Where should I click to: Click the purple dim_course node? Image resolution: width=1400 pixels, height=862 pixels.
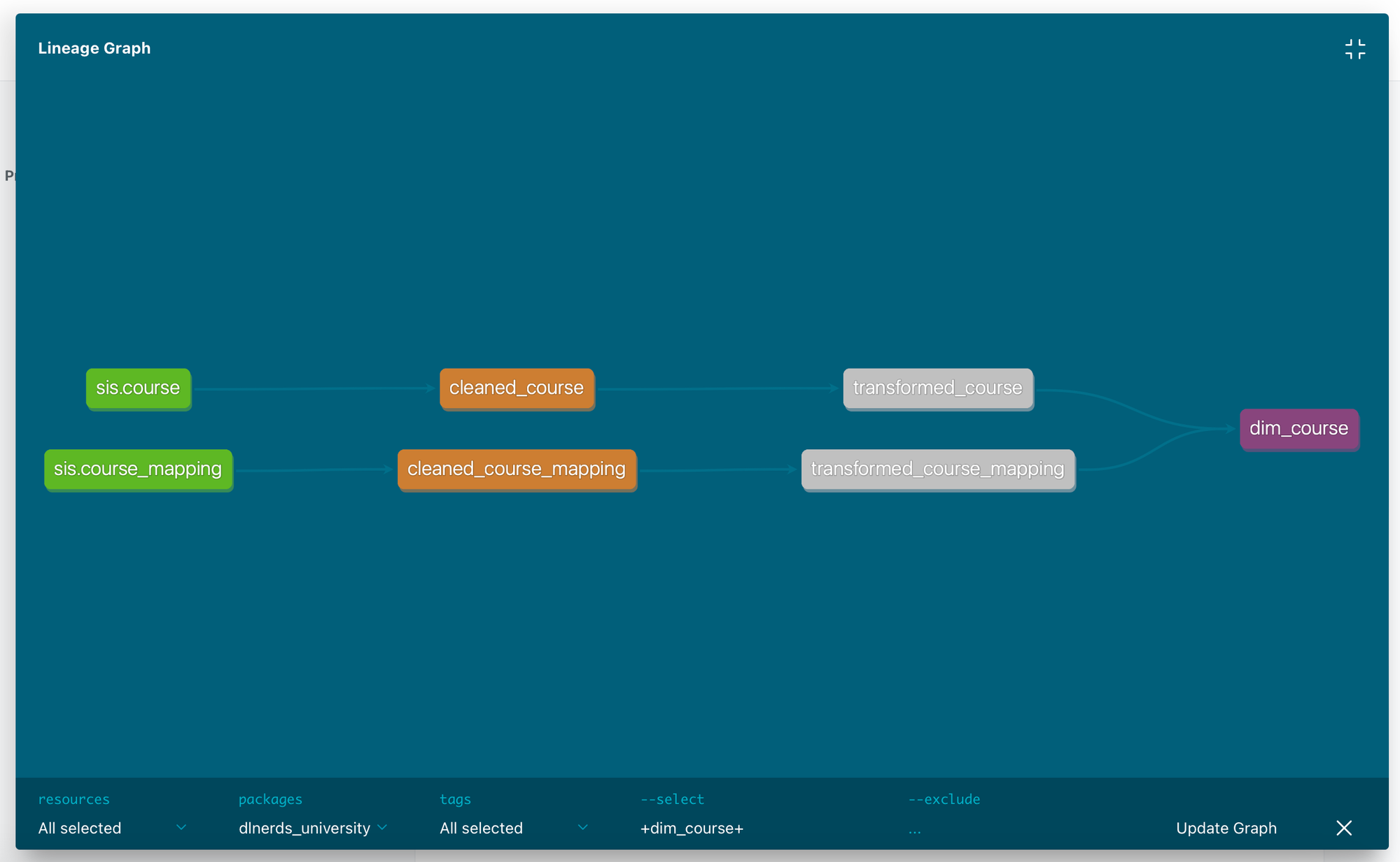tap(1298, 428)
